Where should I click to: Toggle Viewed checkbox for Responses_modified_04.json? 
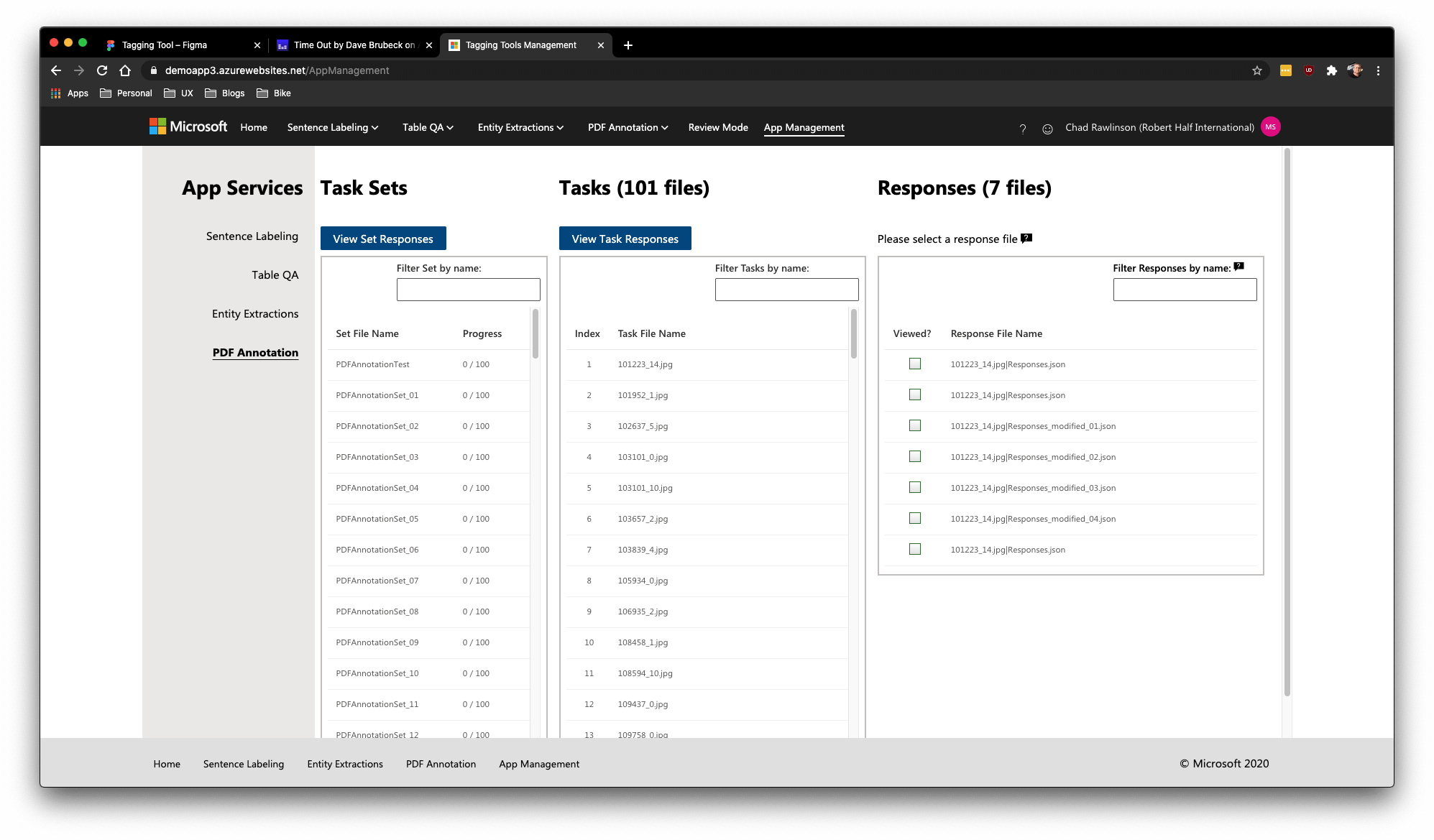point(915,518)
